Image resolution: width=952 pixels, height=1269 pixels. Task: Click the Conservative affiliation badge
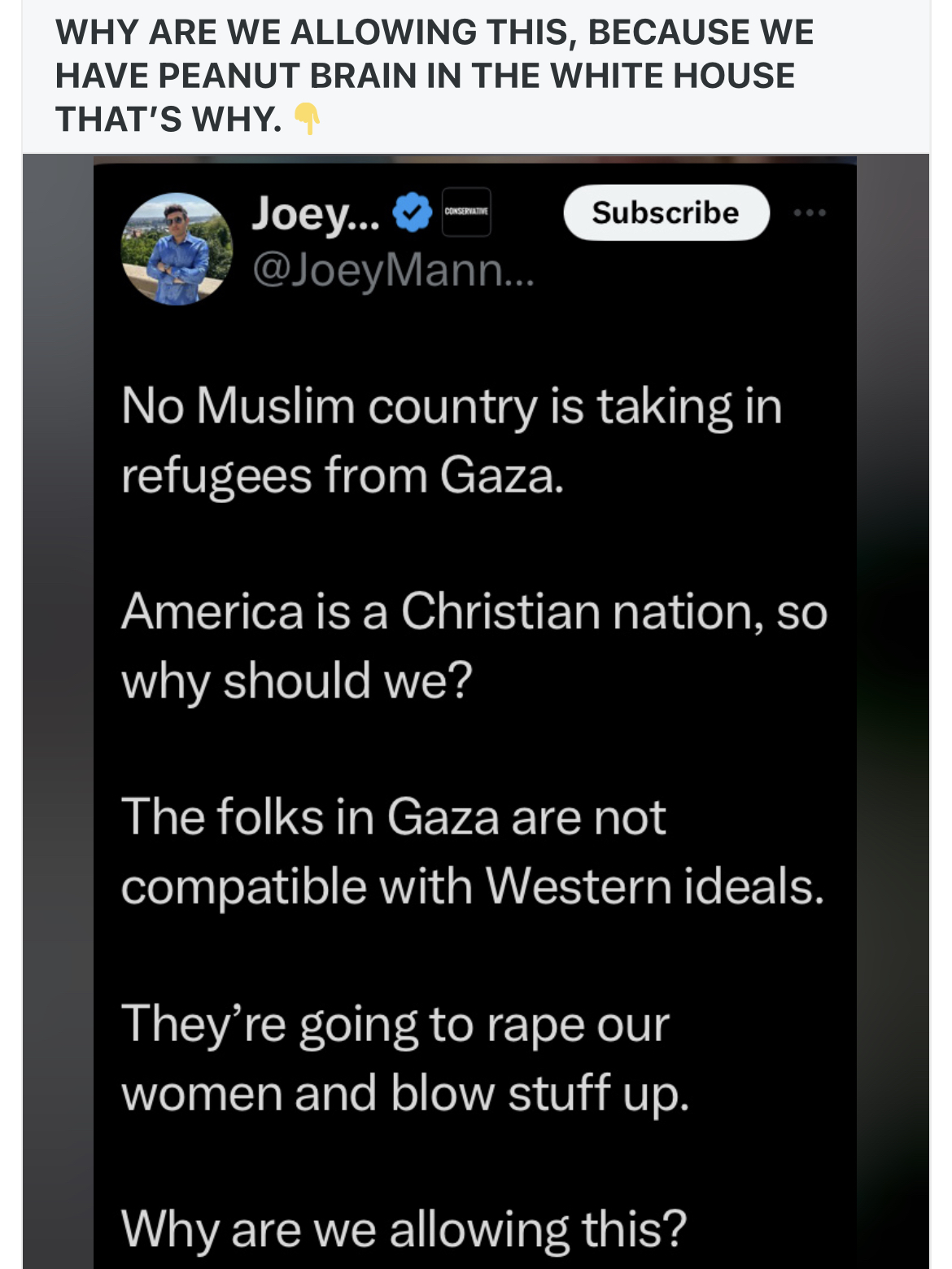click(466, 212)
